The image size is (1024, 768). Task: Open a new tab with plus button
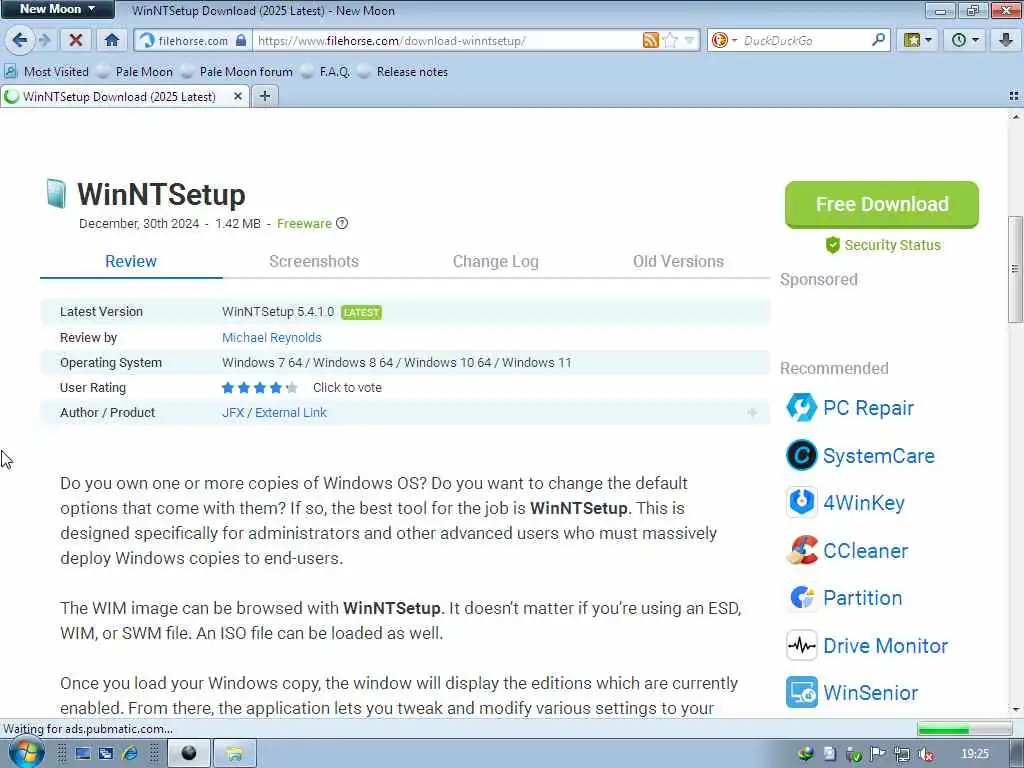[x=264, y=97]
